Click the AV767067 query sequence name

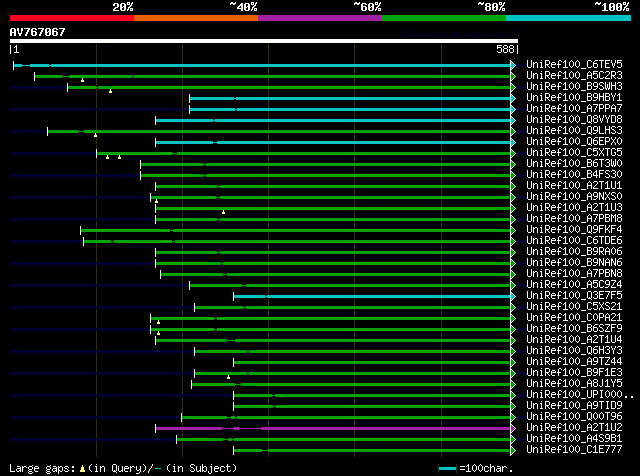[x=37, y=32]
